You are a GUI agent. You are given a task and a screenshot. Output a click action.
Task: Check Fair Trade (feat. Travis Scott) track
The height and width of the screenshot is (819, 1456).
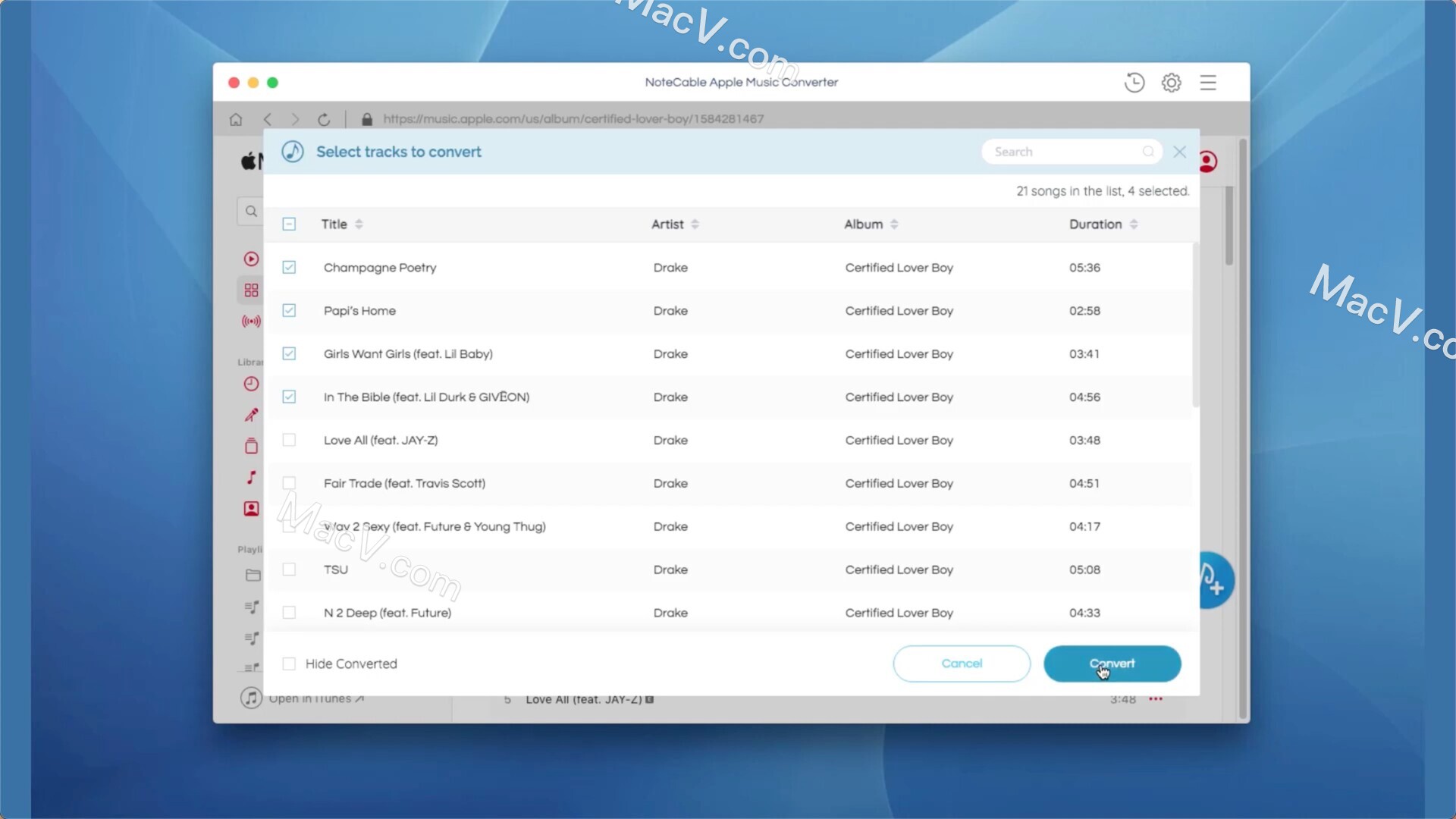pos(289,484)
